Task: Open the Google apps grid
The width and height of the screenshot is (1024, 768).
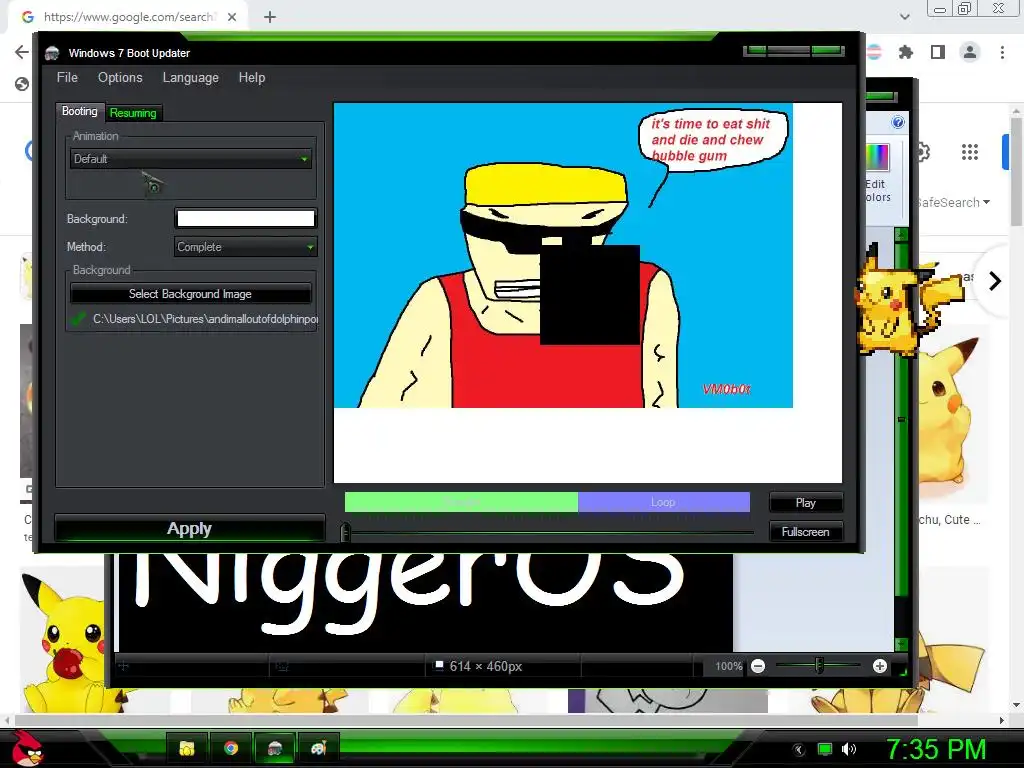Action: 970,152
